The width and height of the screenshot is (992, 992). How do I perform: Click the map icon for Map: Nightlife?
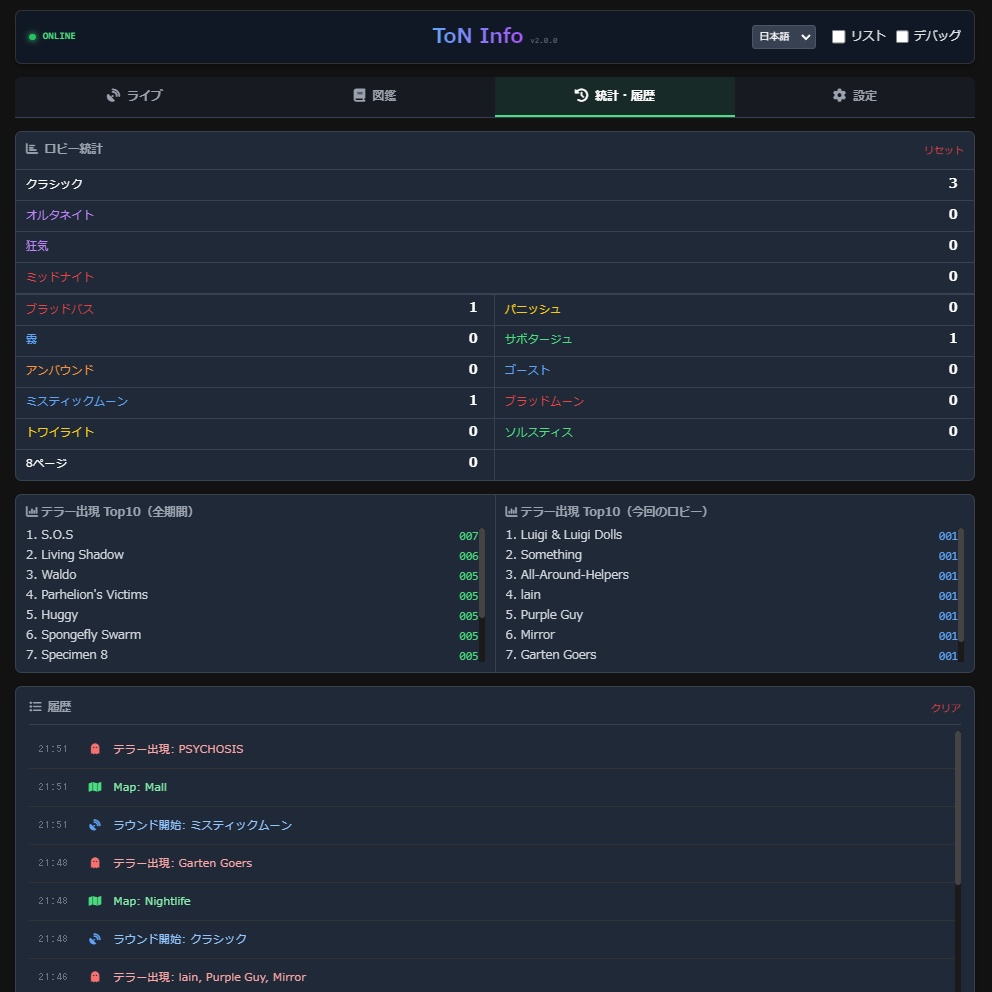(x=95, y=901)
